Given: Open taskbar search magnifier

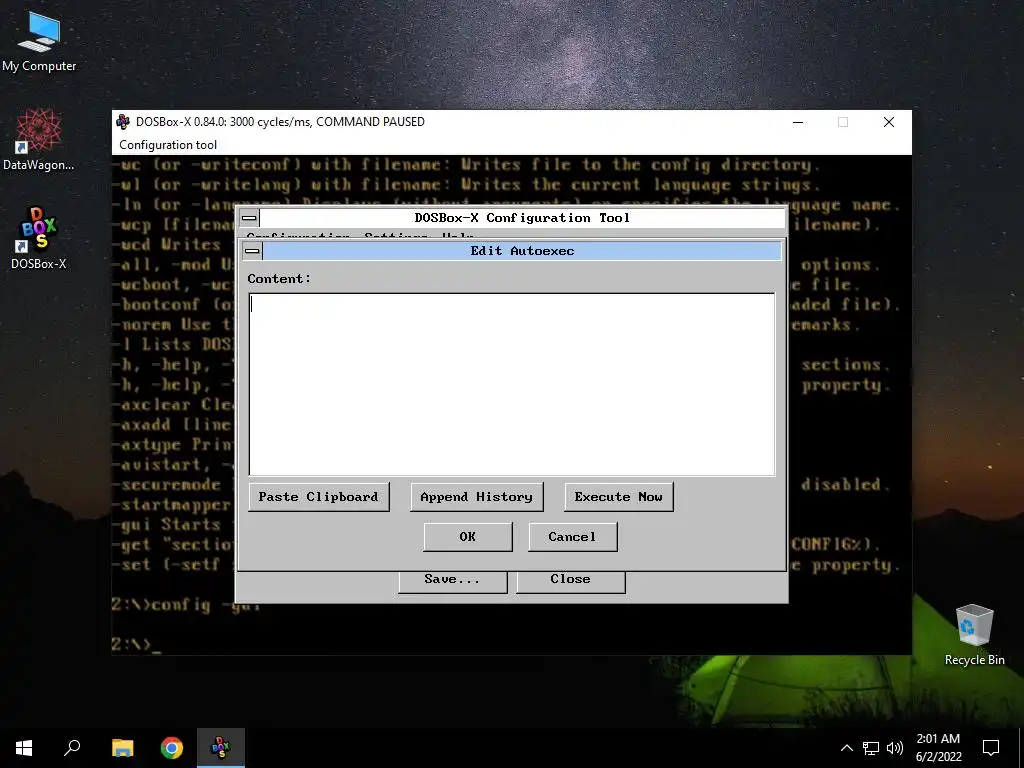Looking at the screenshot, I should click(72, 748).
